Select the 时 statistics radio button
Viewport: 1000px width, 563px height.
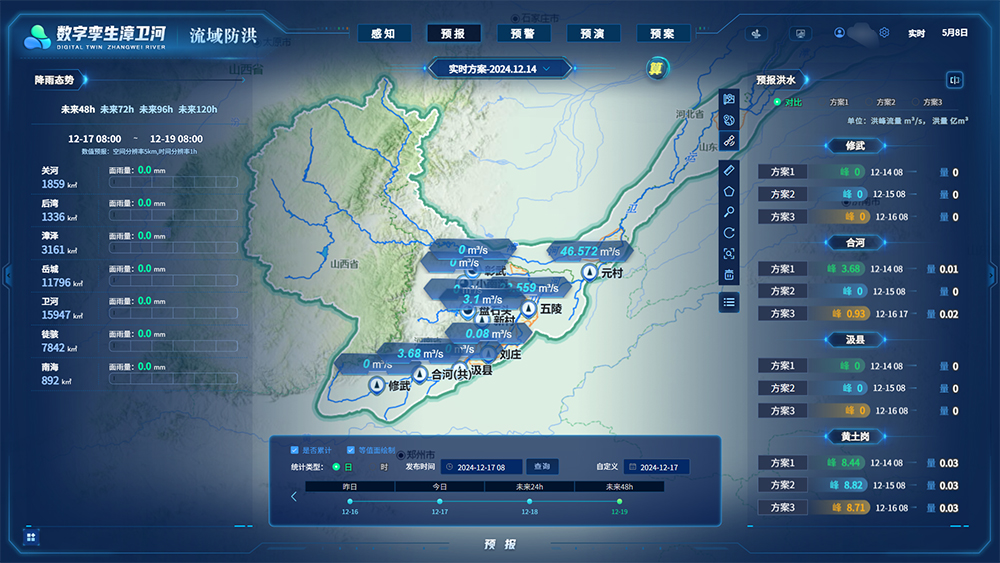(372, 467)
